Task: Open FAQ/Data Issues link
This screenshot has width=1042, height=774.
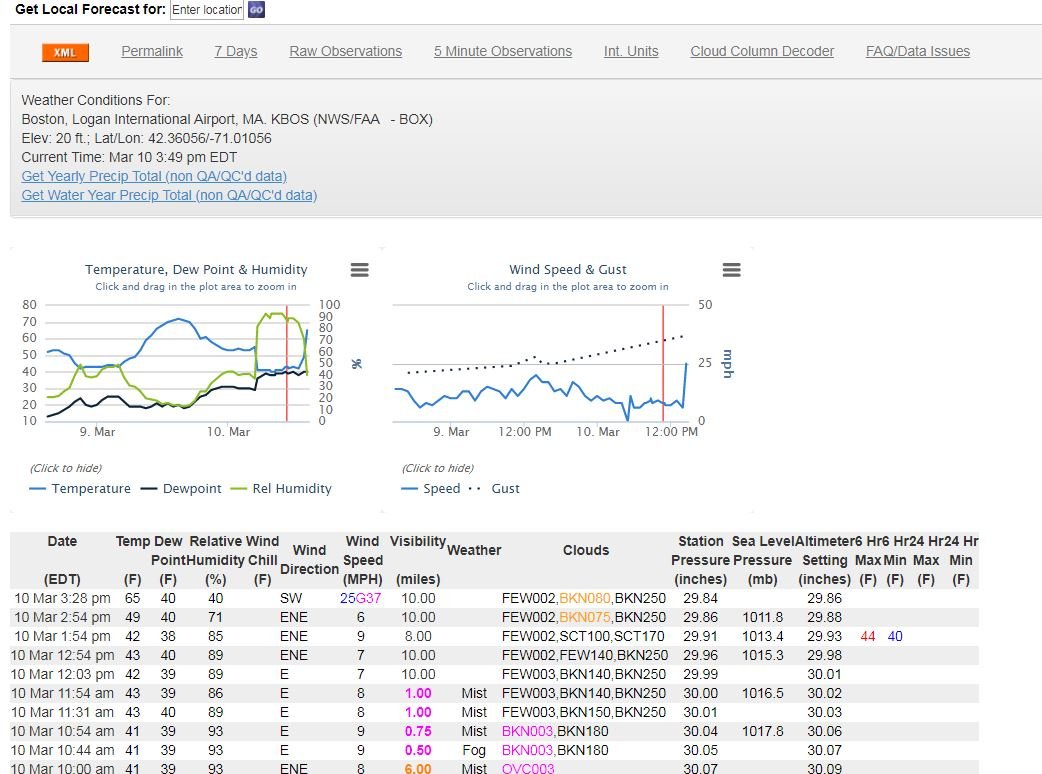Action: point(918,51)
